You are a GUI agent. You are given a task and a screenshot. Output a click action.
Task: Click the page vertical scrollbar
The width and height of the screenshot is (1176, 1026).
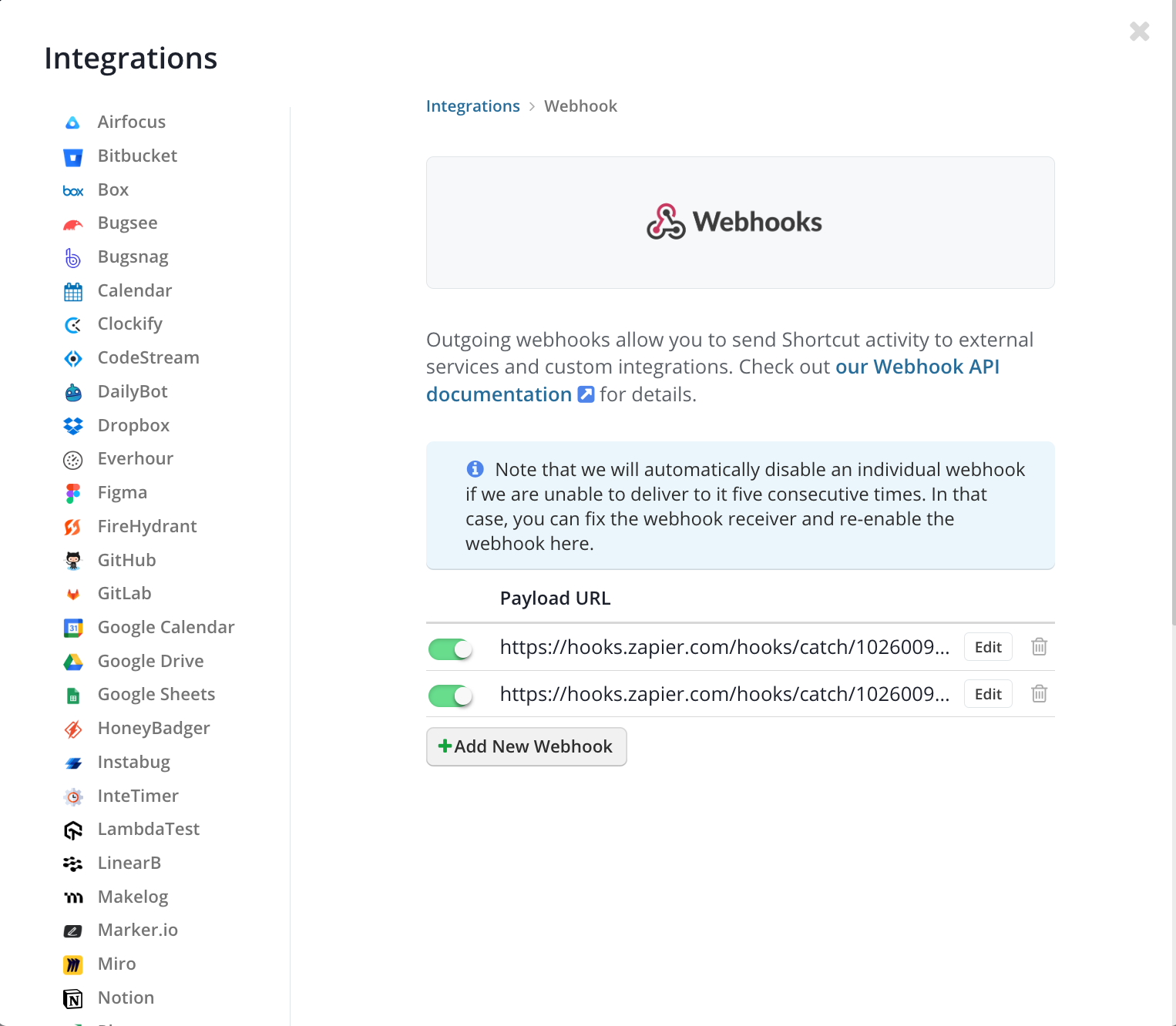(1173, 312)
